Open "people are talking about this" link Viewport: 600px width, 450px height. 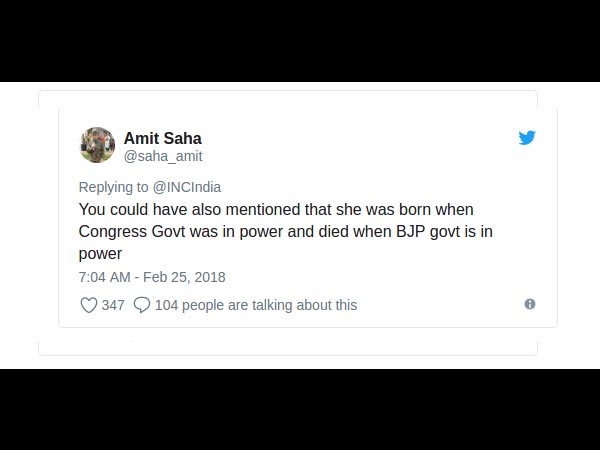point(269,305)
